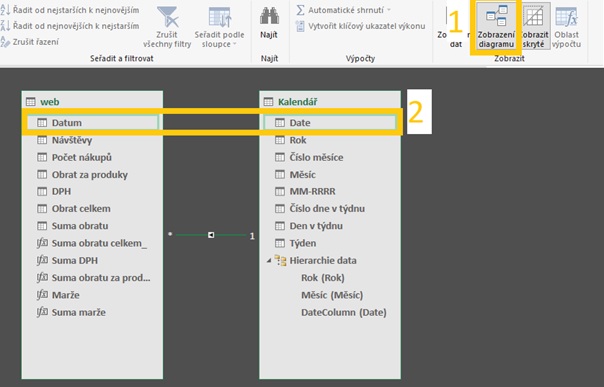Clear all filters with Zrušit všechny filtry
This screenshot has height=387, width=604.
tap(167, 26)
